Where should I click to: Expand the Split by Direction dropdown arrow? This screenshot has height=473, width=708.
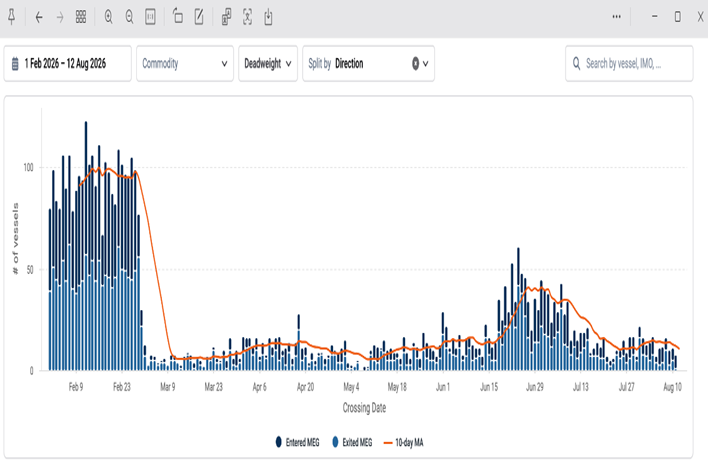(425, 64)
